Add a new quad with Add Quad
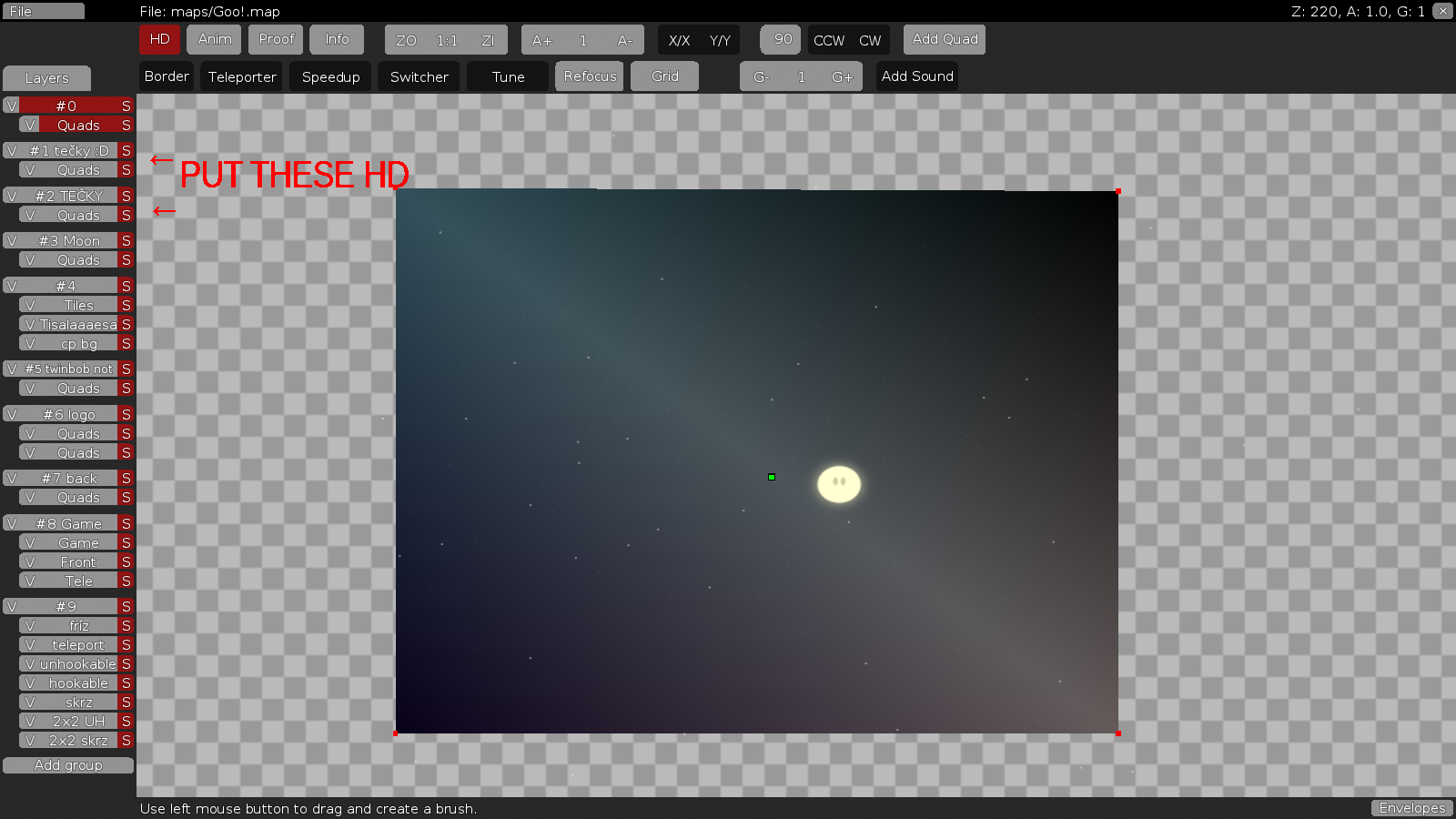Viewport: 1456px width, 819px height. (x=944, y=39)
